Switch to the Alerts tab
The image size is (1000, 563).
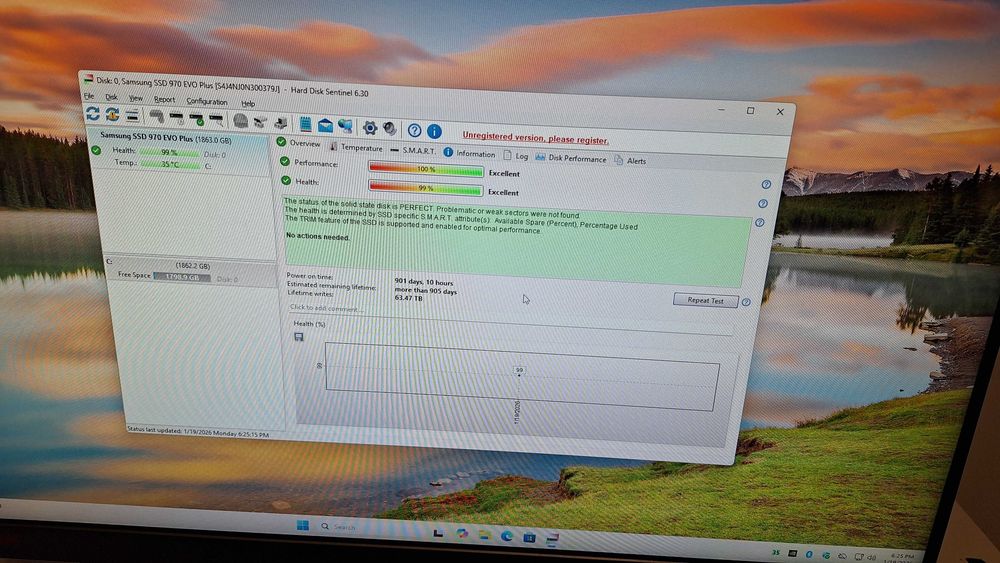point(630,161)
